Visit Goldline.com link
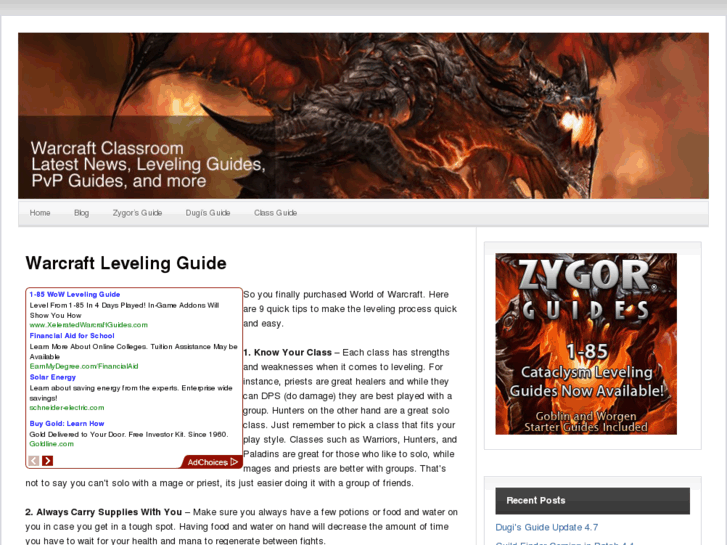The height and width of the screenshot is (545, 727). (51, 444)
